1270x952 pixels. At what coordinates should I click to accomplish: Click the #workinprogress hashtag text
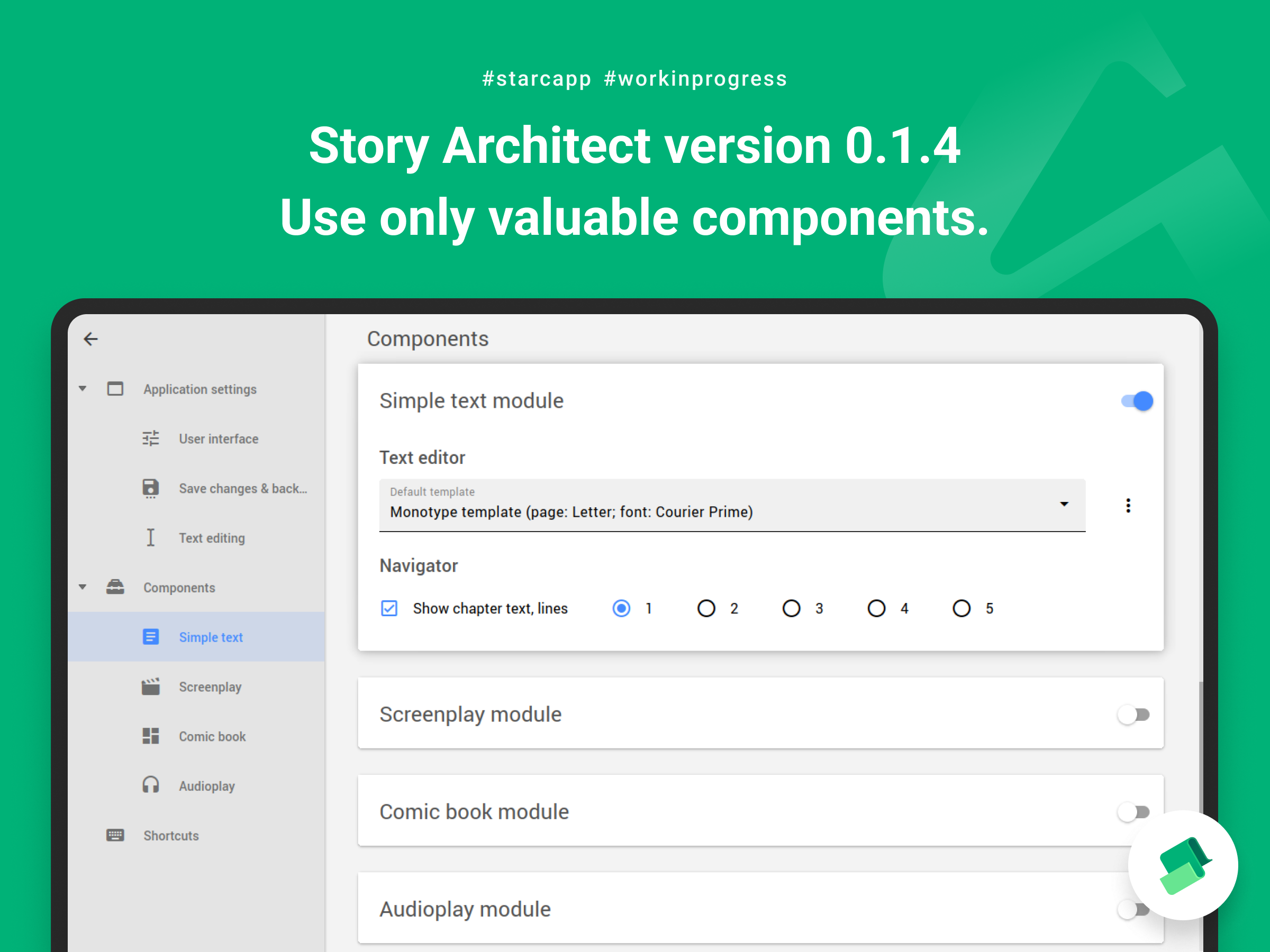point(695,79)
